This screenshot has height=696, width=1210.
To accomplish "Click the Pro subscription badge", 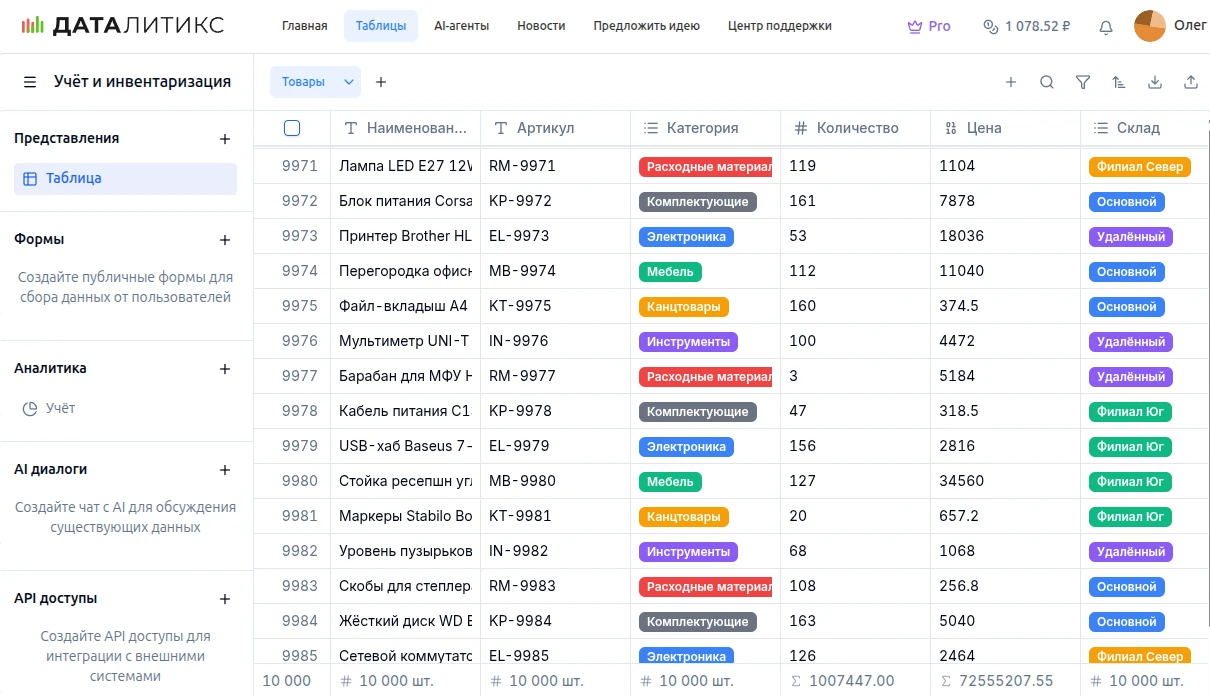I will pyautogui.click(x=929, y=27).
